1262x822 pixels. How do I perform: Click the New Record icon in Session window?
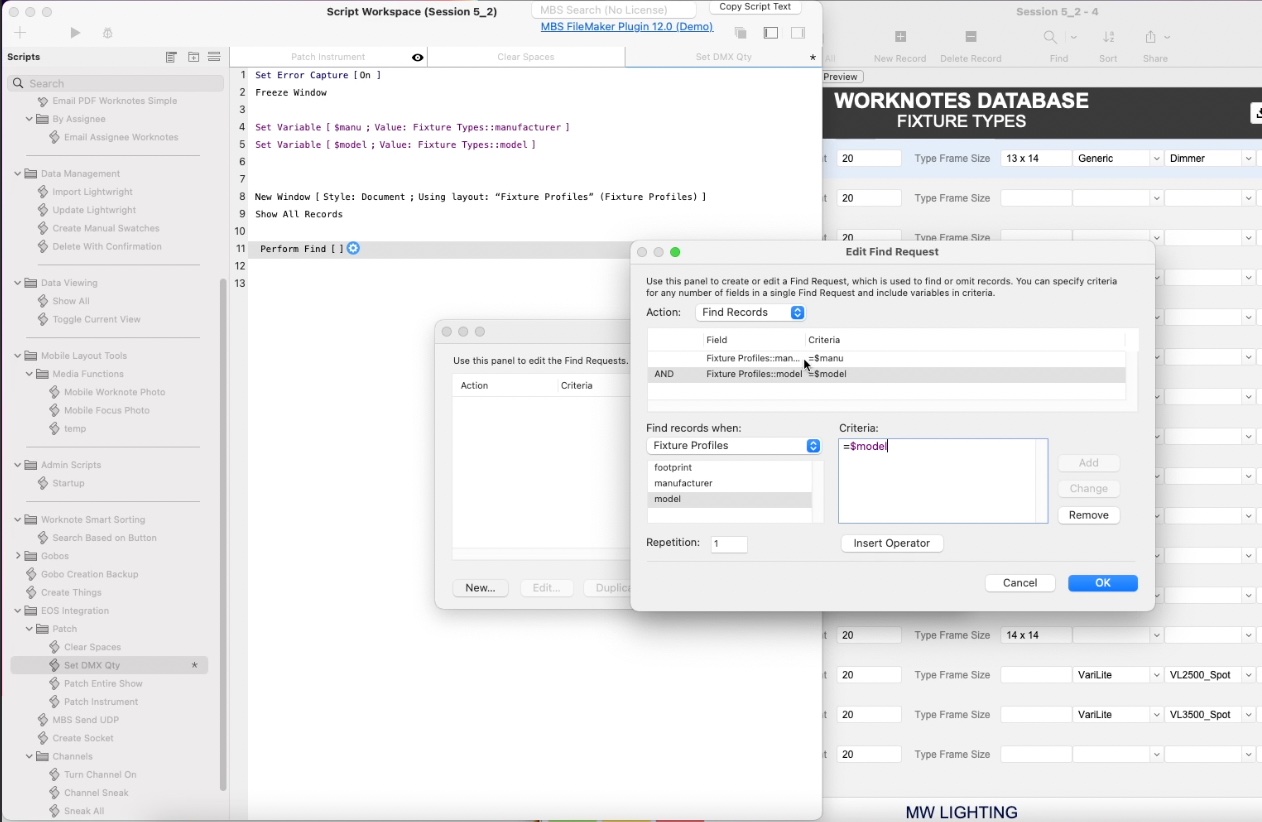900,37
